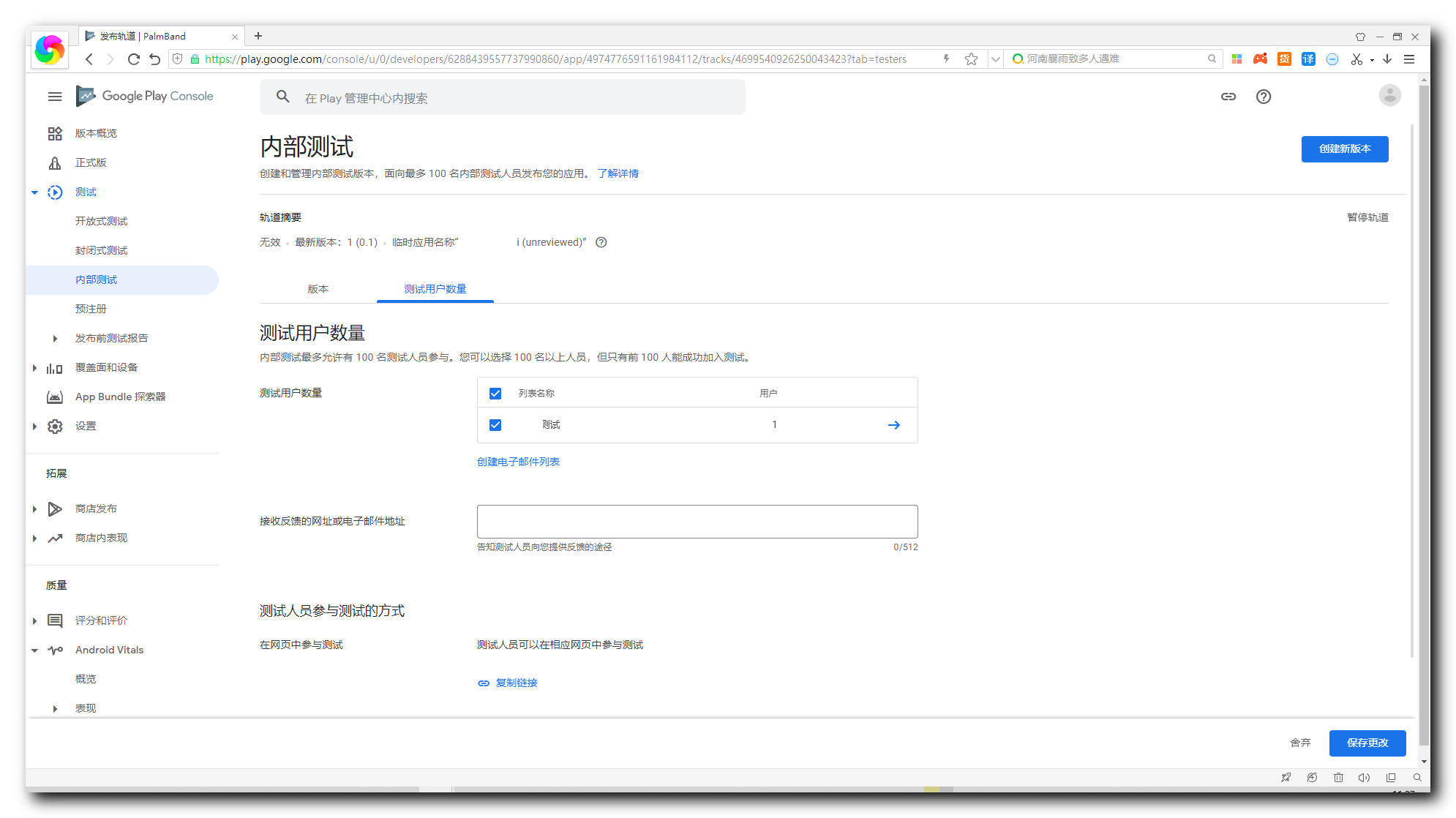Expand 发布前测试报告 in the sidebar
The image size is (1456, 818).
coord(55,339)
